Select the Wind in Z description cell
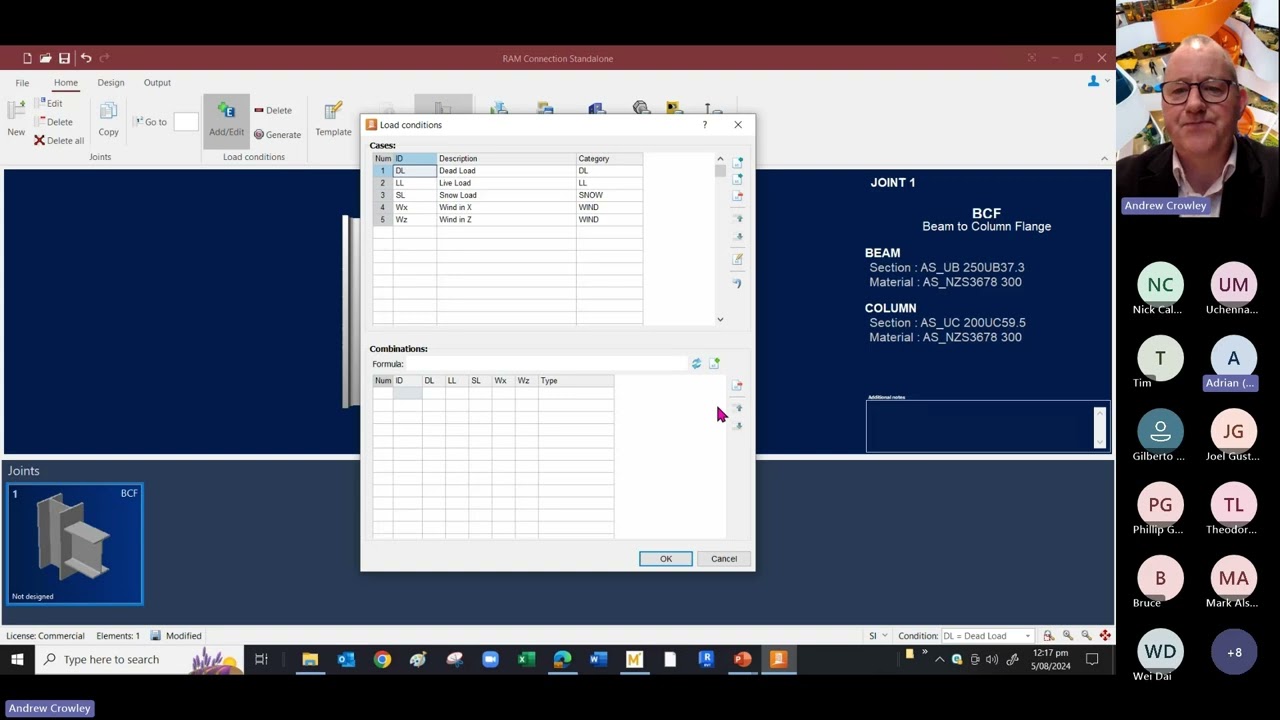The image size is (1280, 720). [506, 219]
